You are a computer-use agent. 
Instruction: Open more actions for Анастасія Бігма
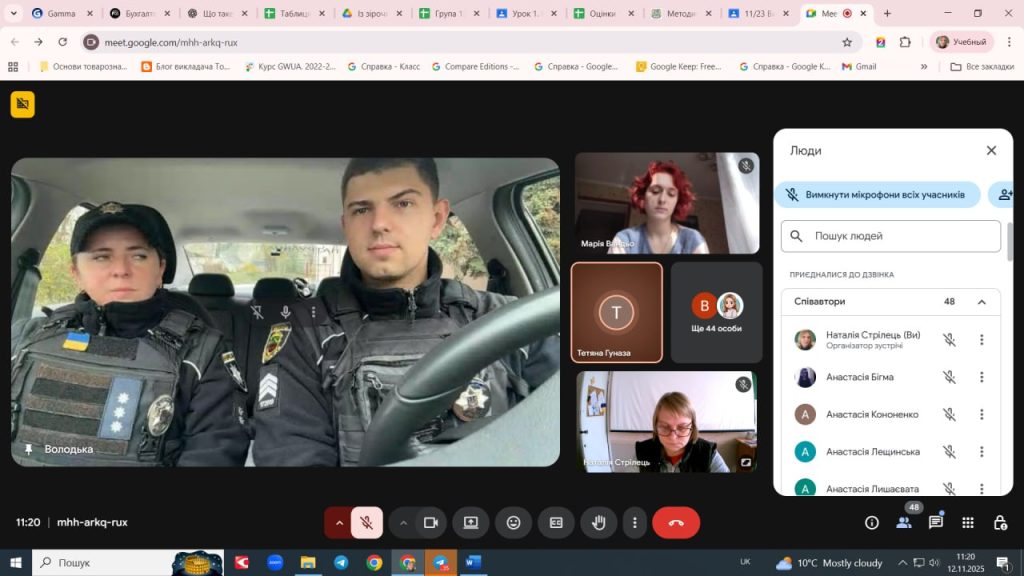(982, 377)
